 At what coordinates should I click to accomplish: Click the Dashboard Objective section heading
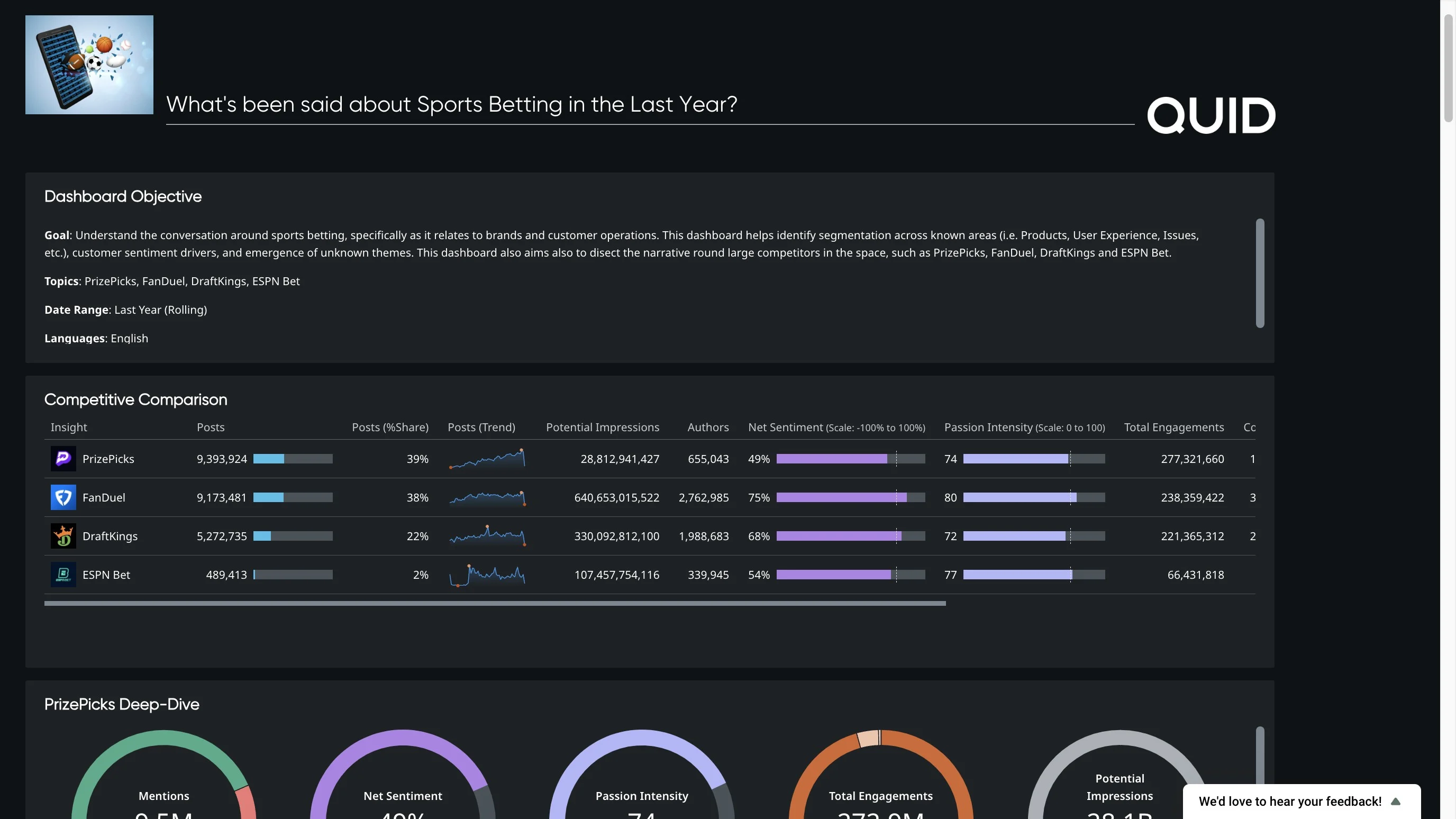coord(123,196)
